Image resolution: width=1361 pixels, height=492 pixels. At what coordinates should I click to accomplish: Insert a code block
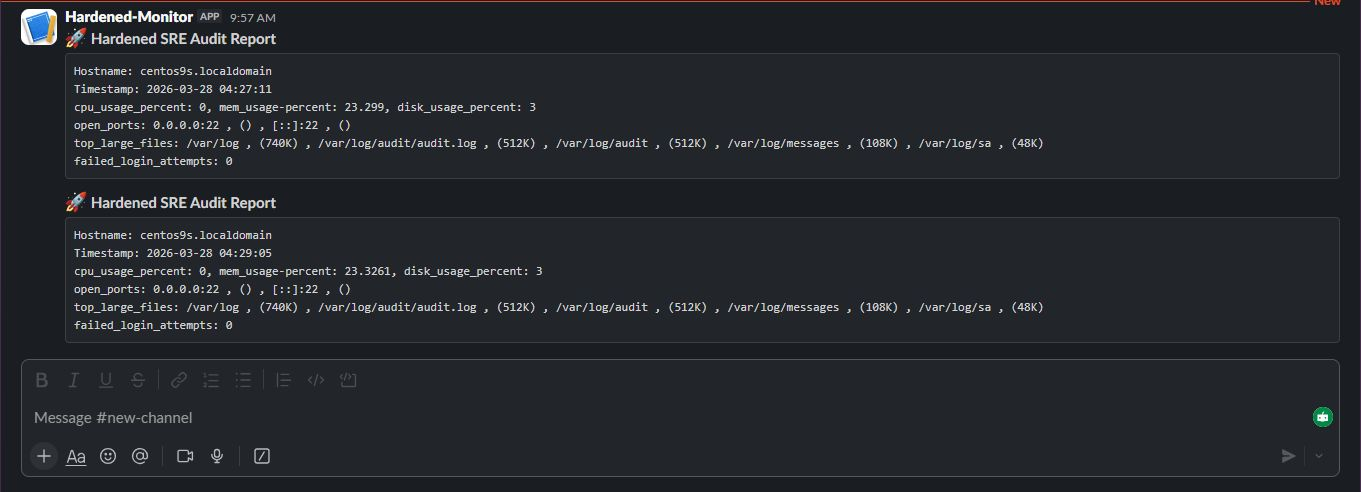coord(349,380)
